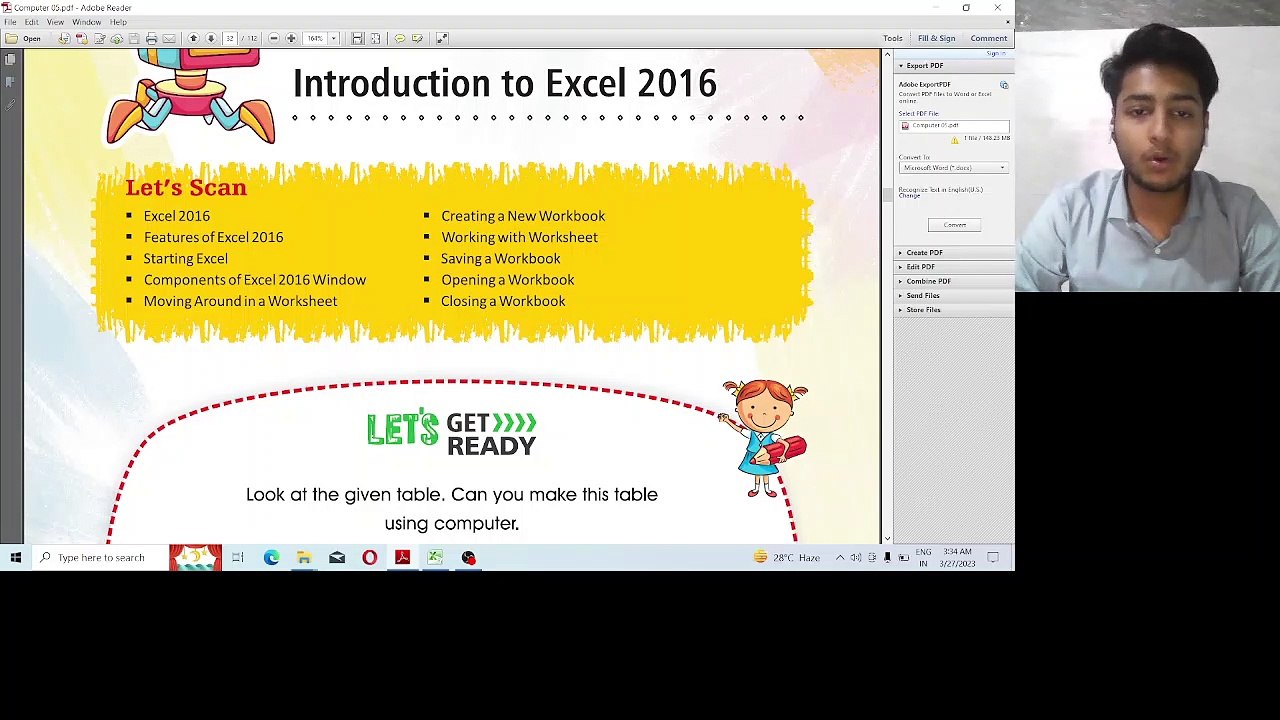The width and height of the screenshot is (1280, 720).
Task: Click the Export PDF online help icon
Action: [x=1004, y=85]
